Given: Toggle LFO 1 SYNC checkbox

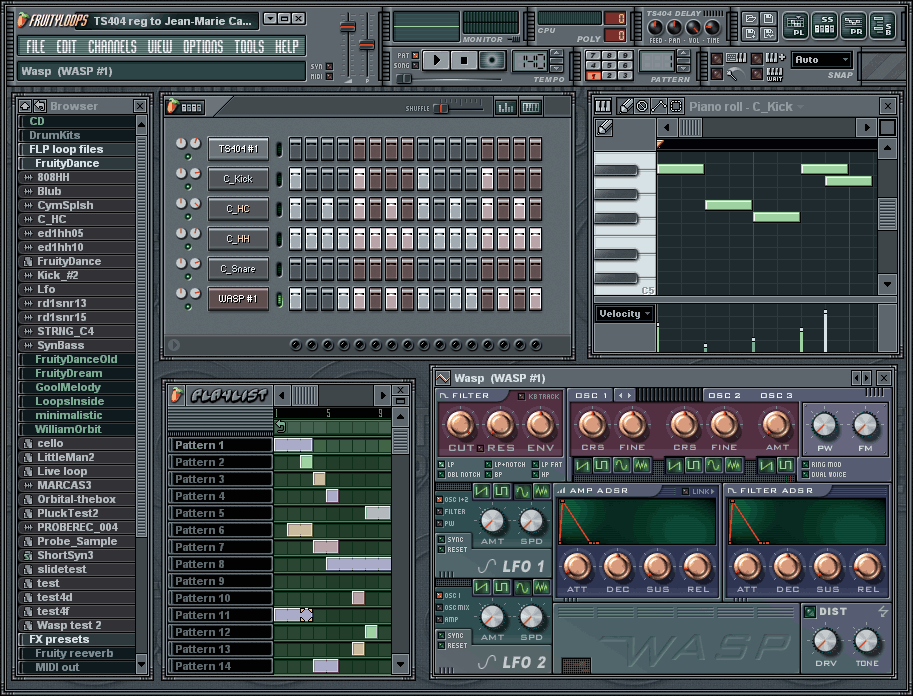Looking at the screenshot, I should (441, 539).
